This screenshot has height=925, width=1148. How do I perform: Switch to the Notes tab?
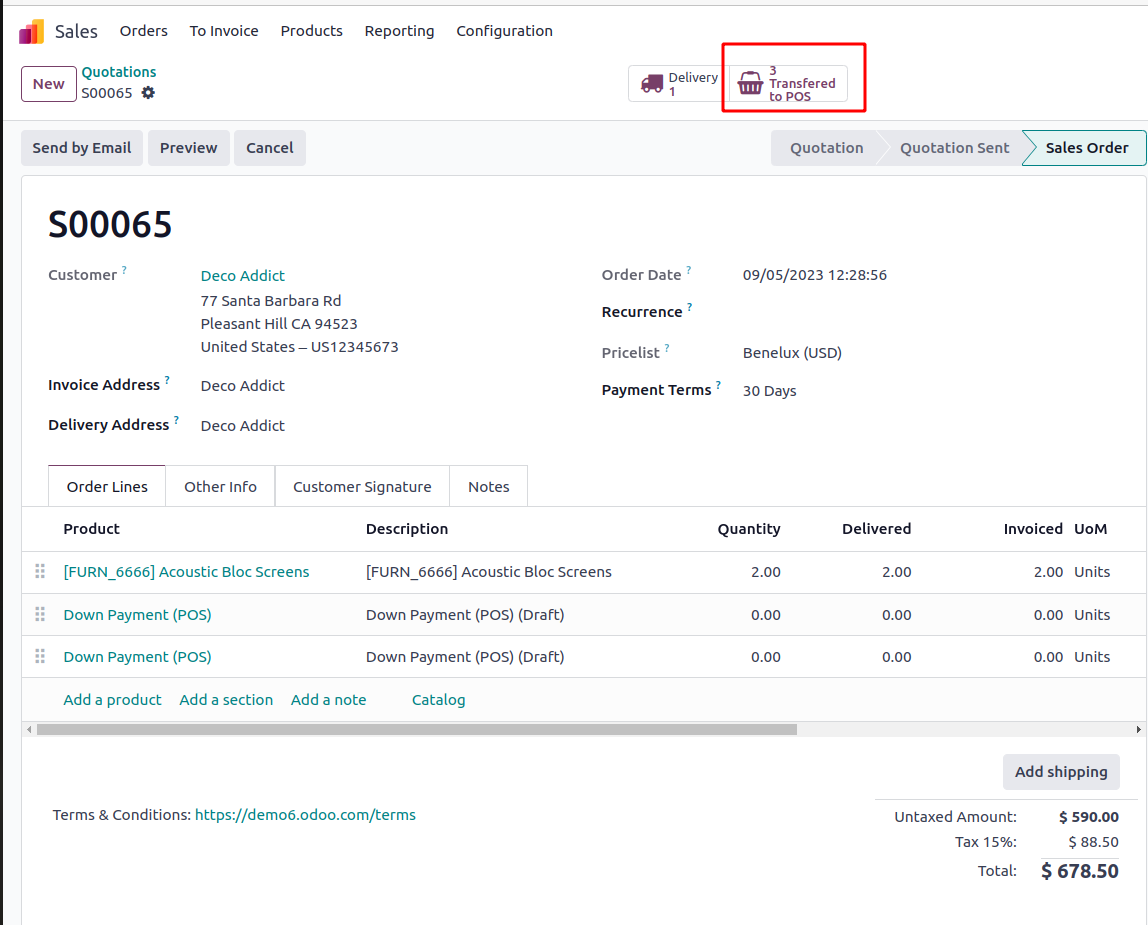[x=488, y=486]
